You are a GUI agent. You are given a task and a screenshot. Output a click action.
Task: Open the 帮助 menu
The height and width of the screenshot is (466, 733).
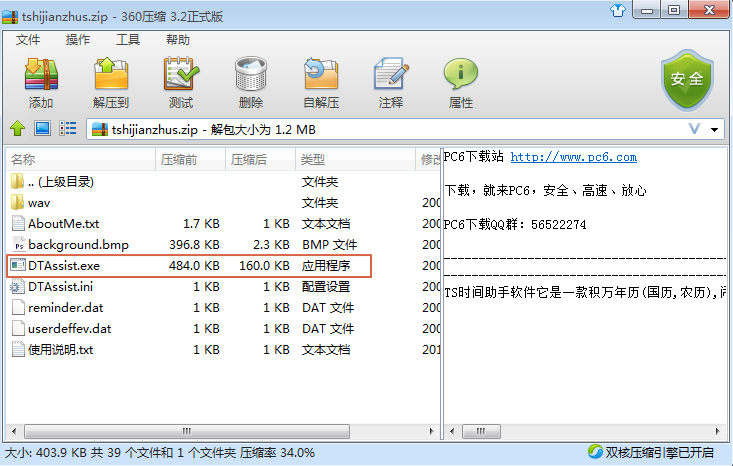[x=178, y=40]
